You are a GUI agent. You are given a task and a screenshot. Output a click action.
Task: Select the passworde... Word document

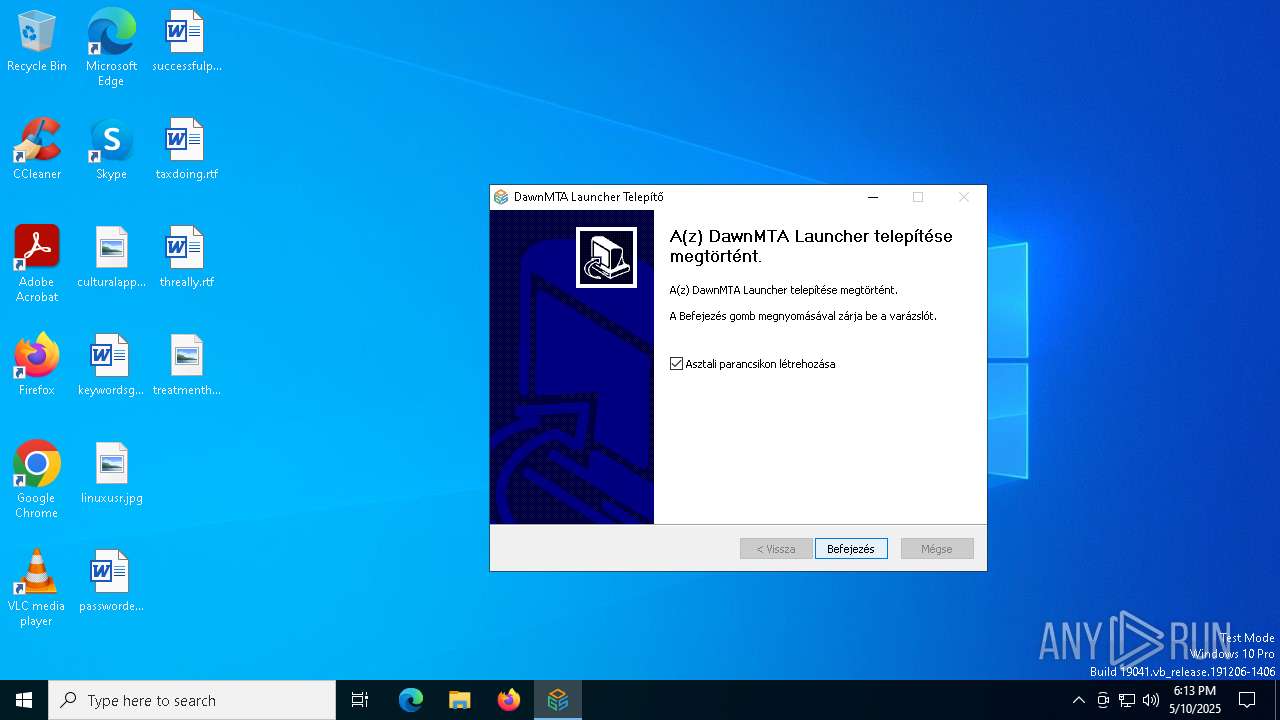point(111,582)
